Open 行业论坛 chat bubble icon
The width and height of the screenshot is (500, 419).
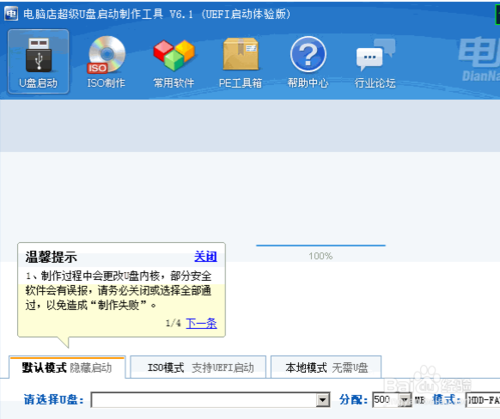[x=375, y=63]
